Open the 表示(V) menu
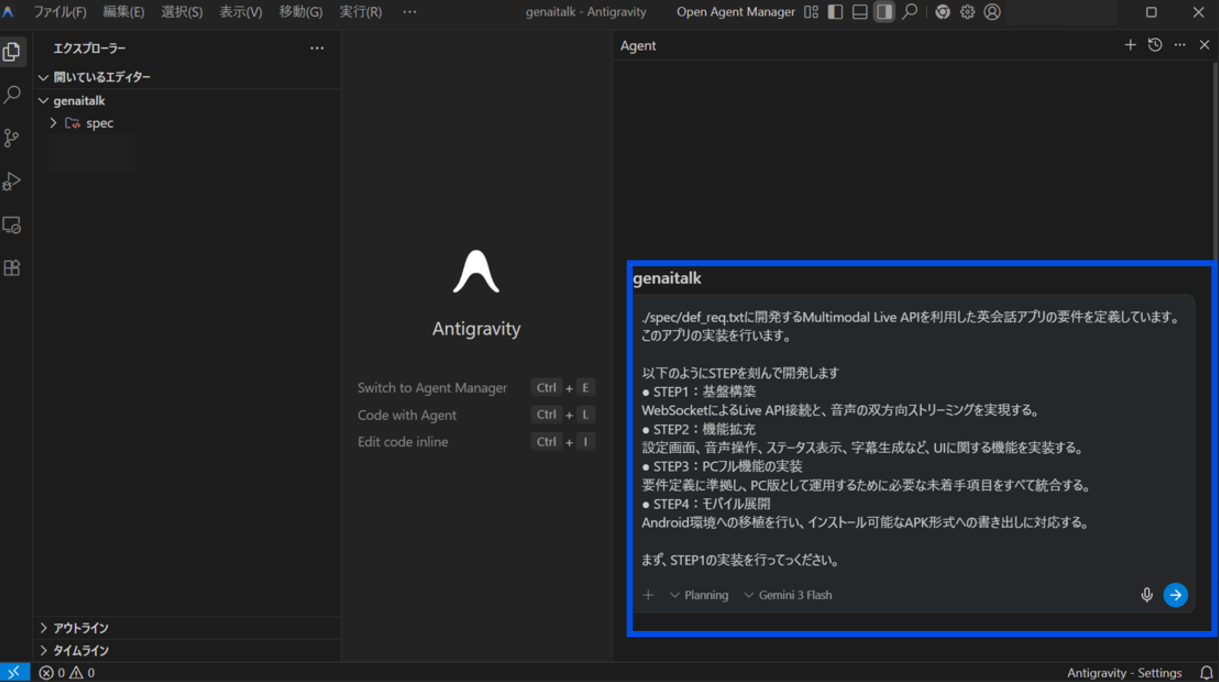Viewport: 1219px width, 682px height. (x=240, y=12)
